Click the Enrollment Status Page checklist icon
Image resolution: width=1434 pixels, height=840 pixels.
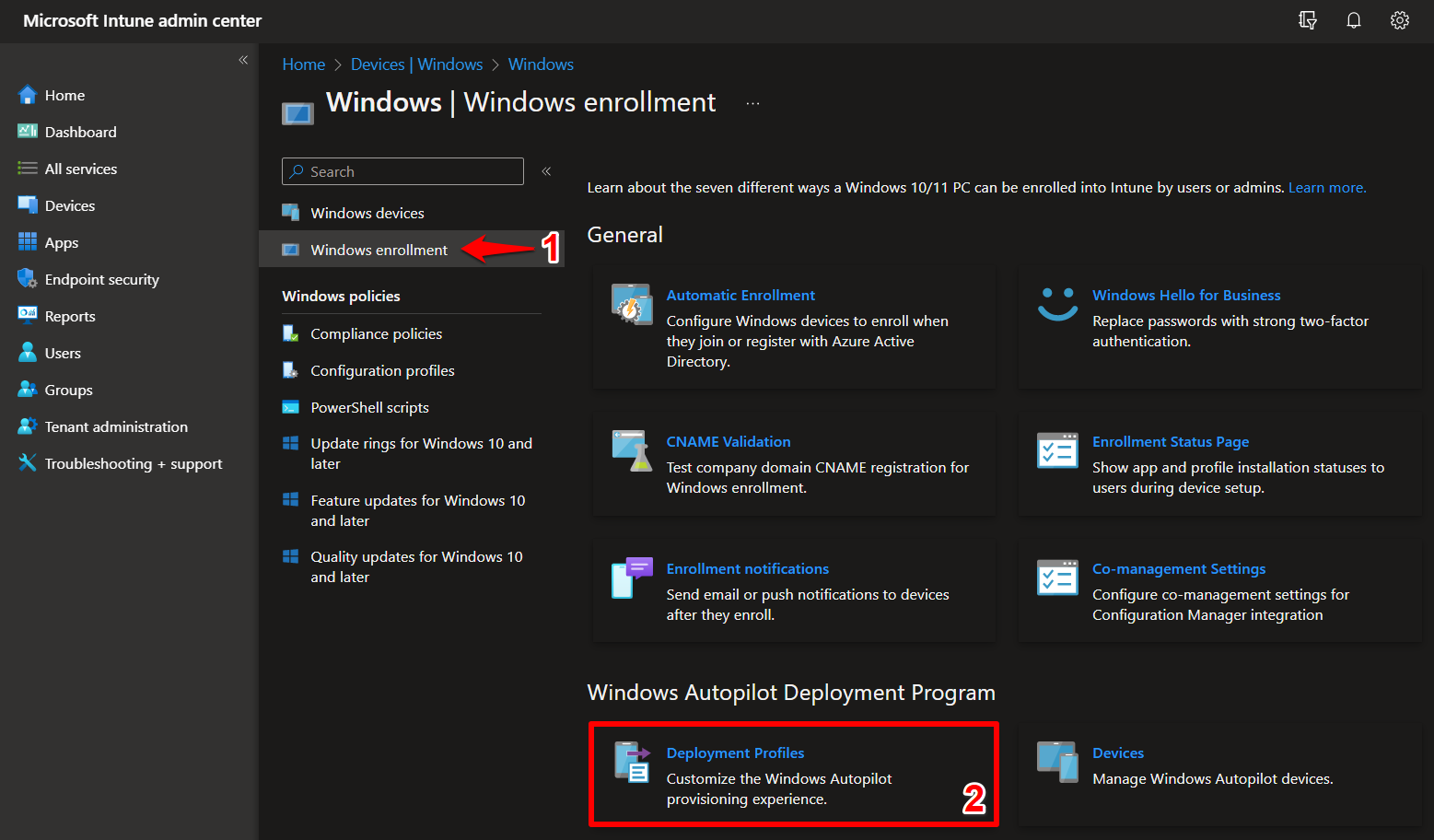tap(1056, 450)
